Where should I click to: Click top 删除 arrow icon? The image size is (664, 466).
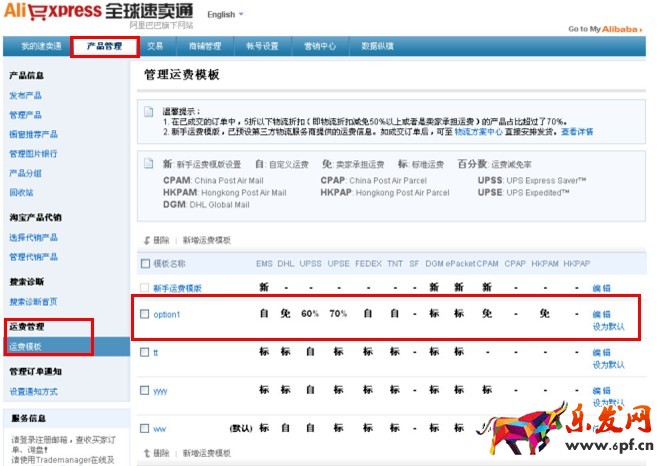pyautogui.click(x=147, y=240)
